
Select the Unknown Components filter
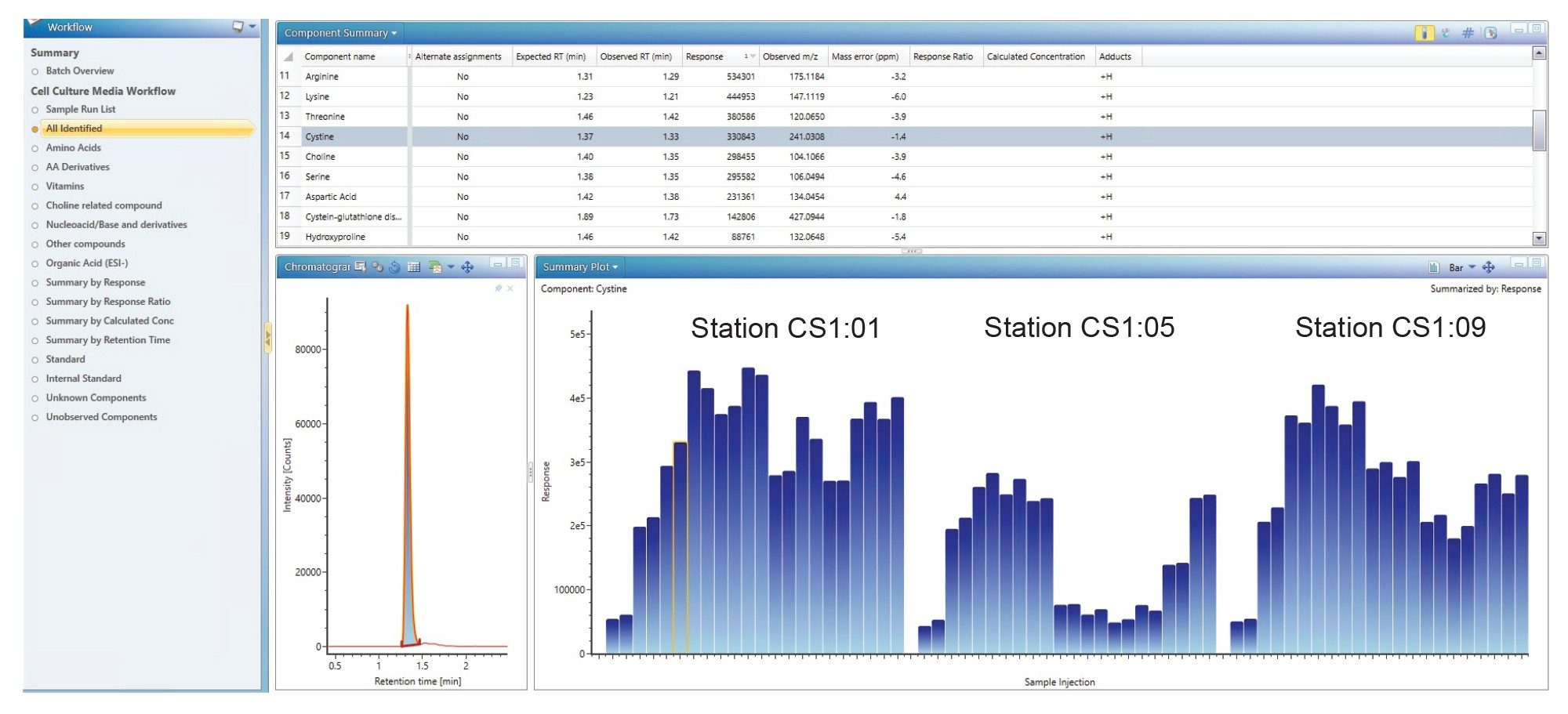[96, 398]
